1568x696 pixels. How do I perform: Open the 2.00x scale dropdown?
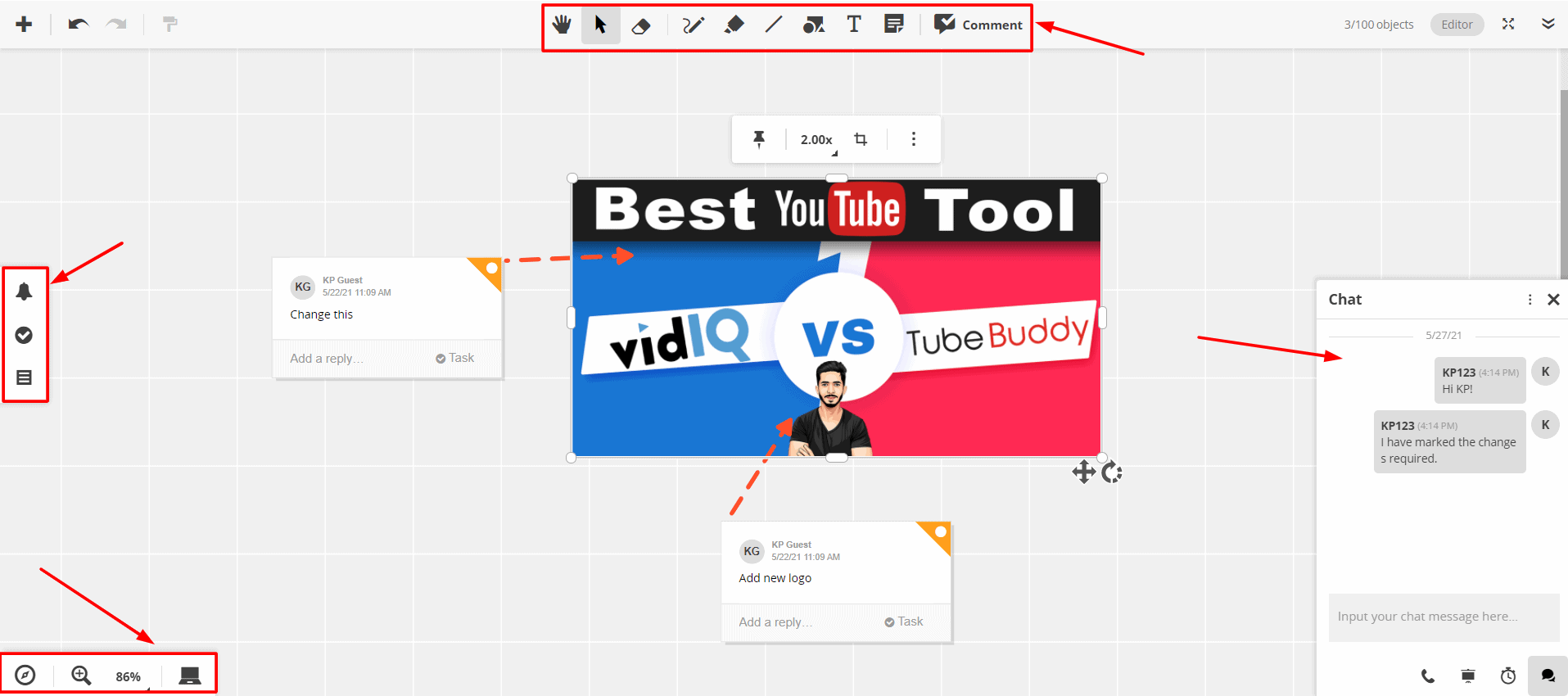click(x=817, y=140)
